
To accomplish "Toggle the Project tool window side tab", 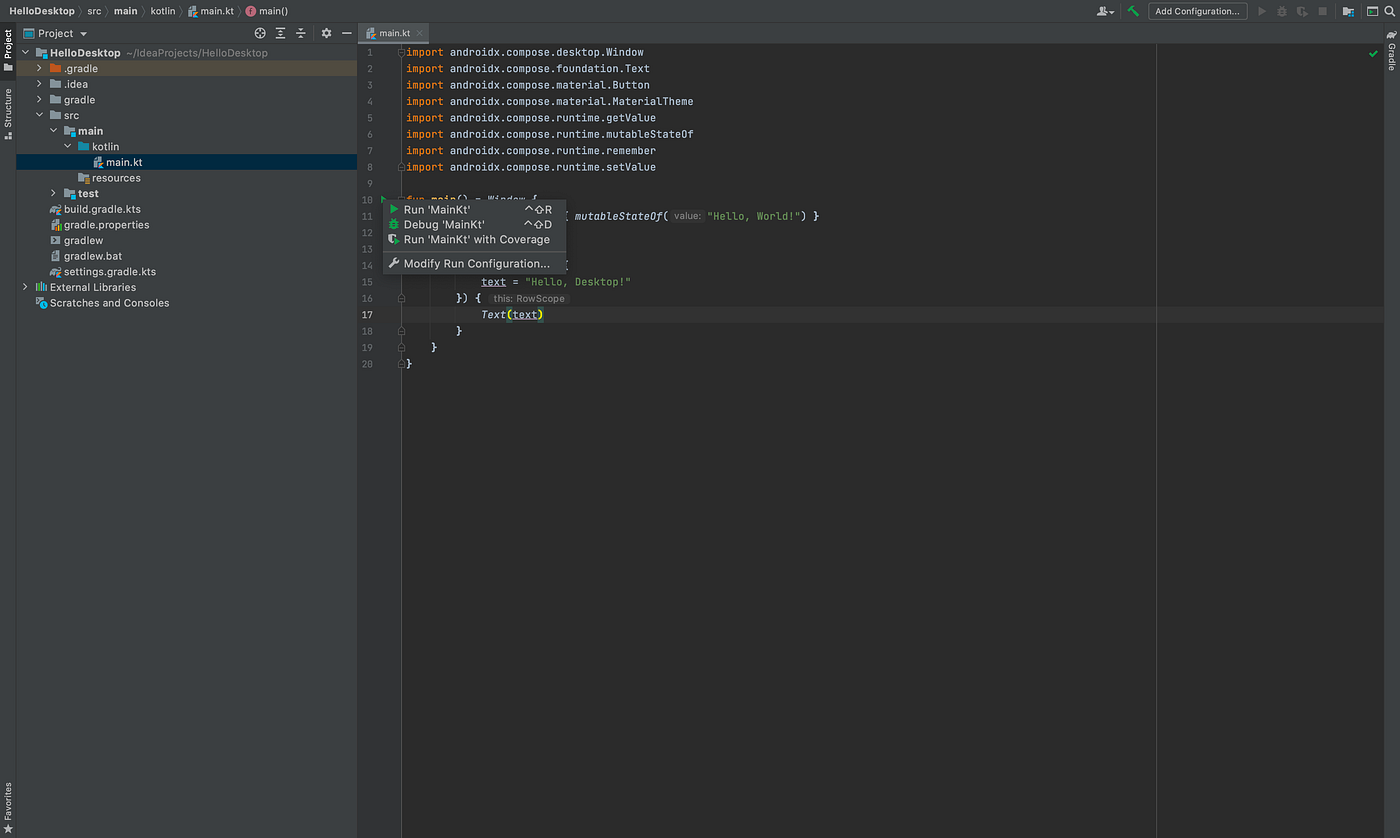I will click(x=8, y=50).
